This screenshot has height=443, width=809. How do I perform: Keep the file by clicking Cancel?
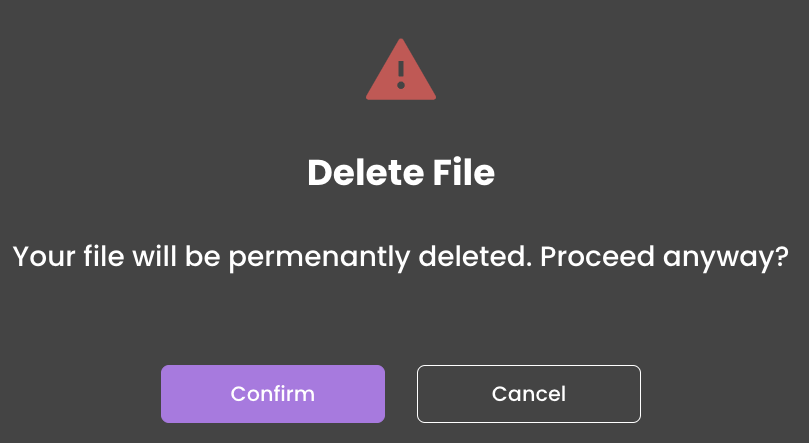tap(529, 394)
